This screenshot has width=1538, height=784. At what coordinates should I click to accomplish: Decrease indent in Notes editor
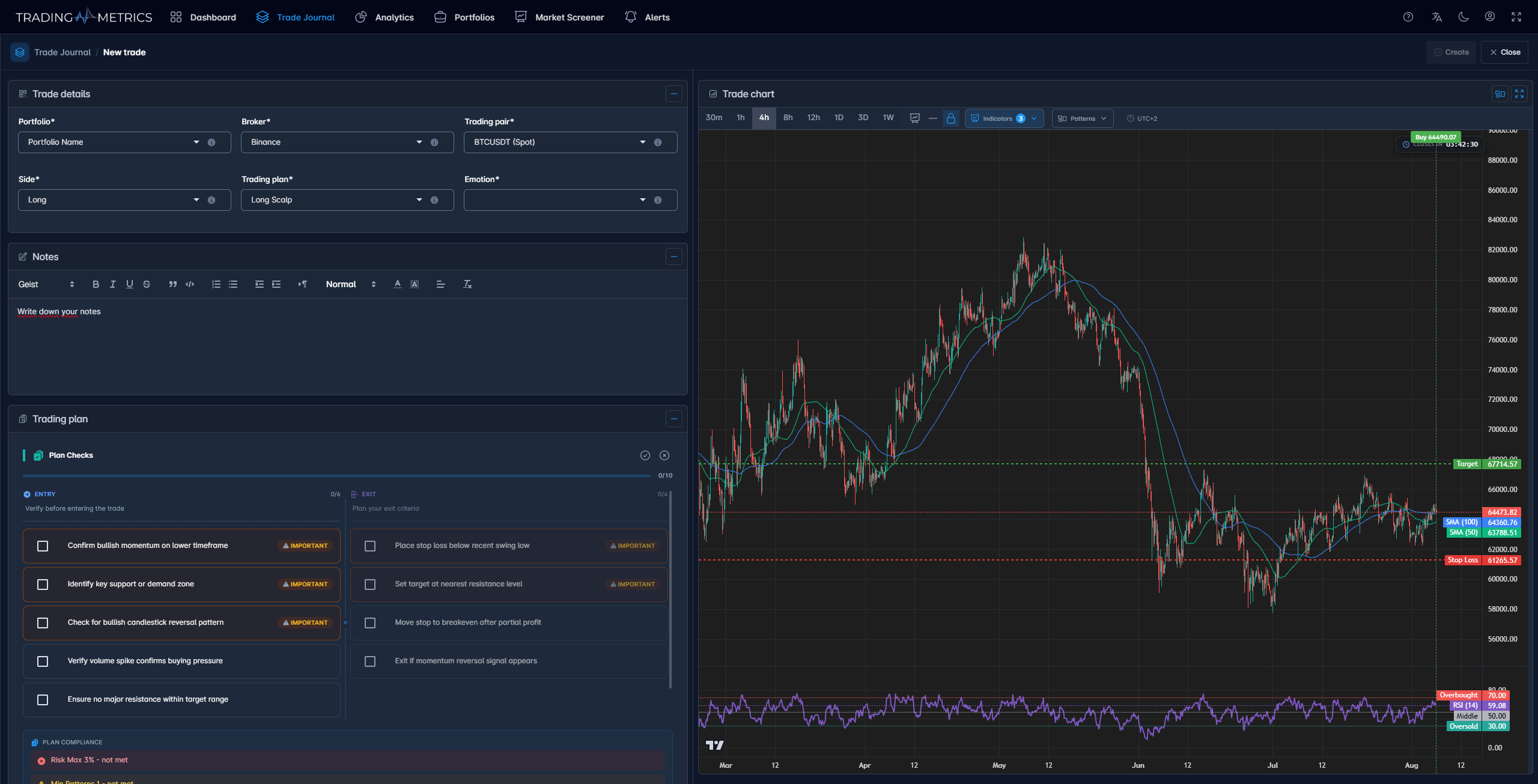pyautogui.click(x=260, y=284)
